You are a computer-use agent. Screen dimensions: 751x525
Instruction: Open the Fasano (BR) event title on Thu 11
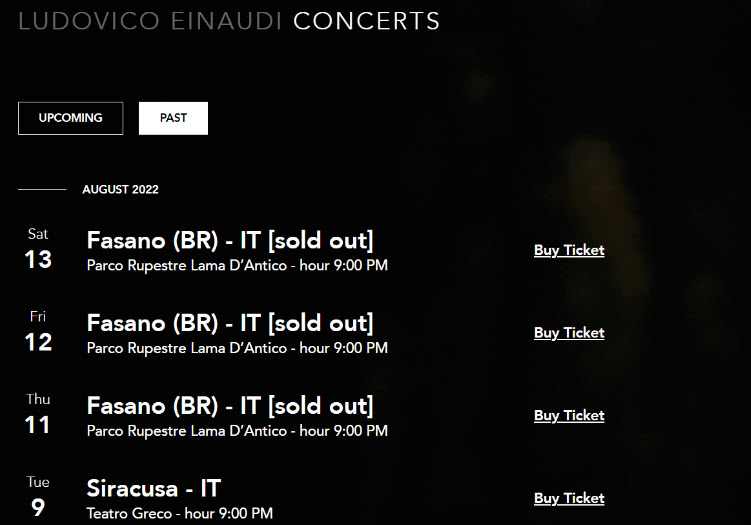pos(230,406)
